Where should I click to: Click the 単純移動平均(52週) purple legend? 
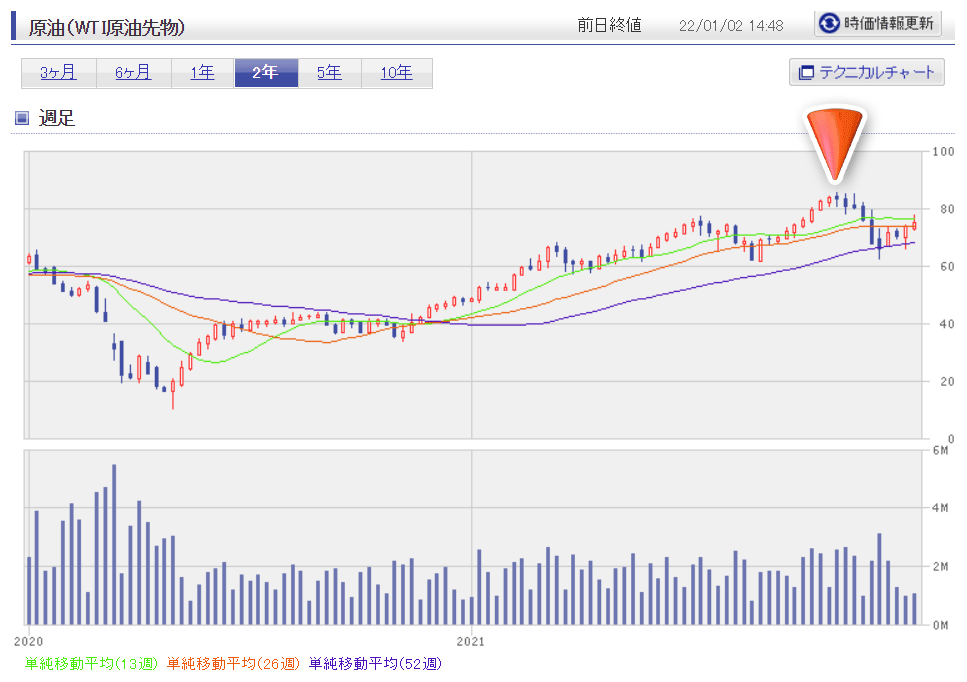(375, 663)
